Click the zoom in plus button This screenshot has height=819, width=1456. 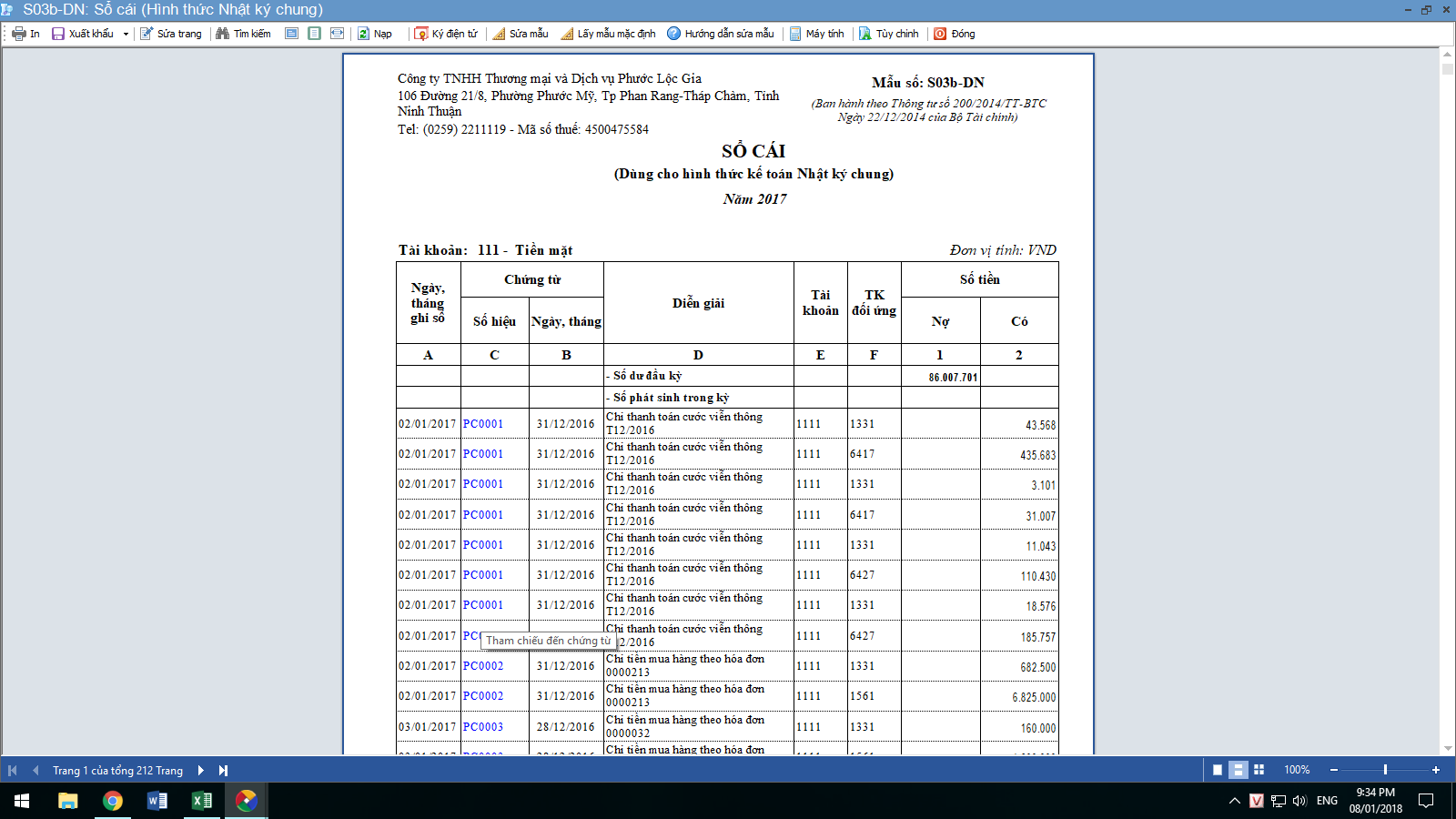click(1436, 770)
